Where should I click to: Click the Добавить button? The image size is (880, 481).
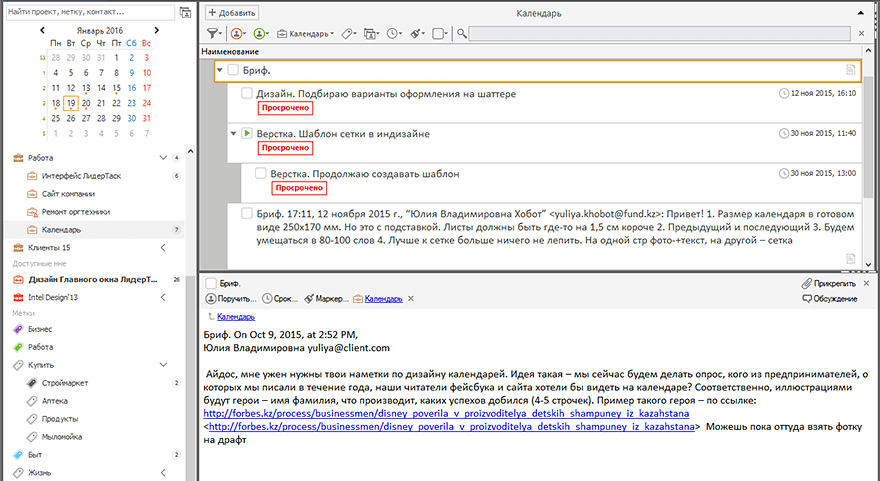[x=232, y=12]
